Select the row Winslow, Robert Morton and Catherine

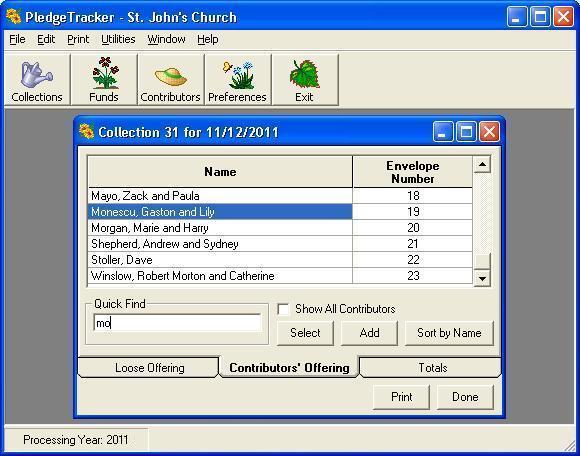tap(220, 276)
